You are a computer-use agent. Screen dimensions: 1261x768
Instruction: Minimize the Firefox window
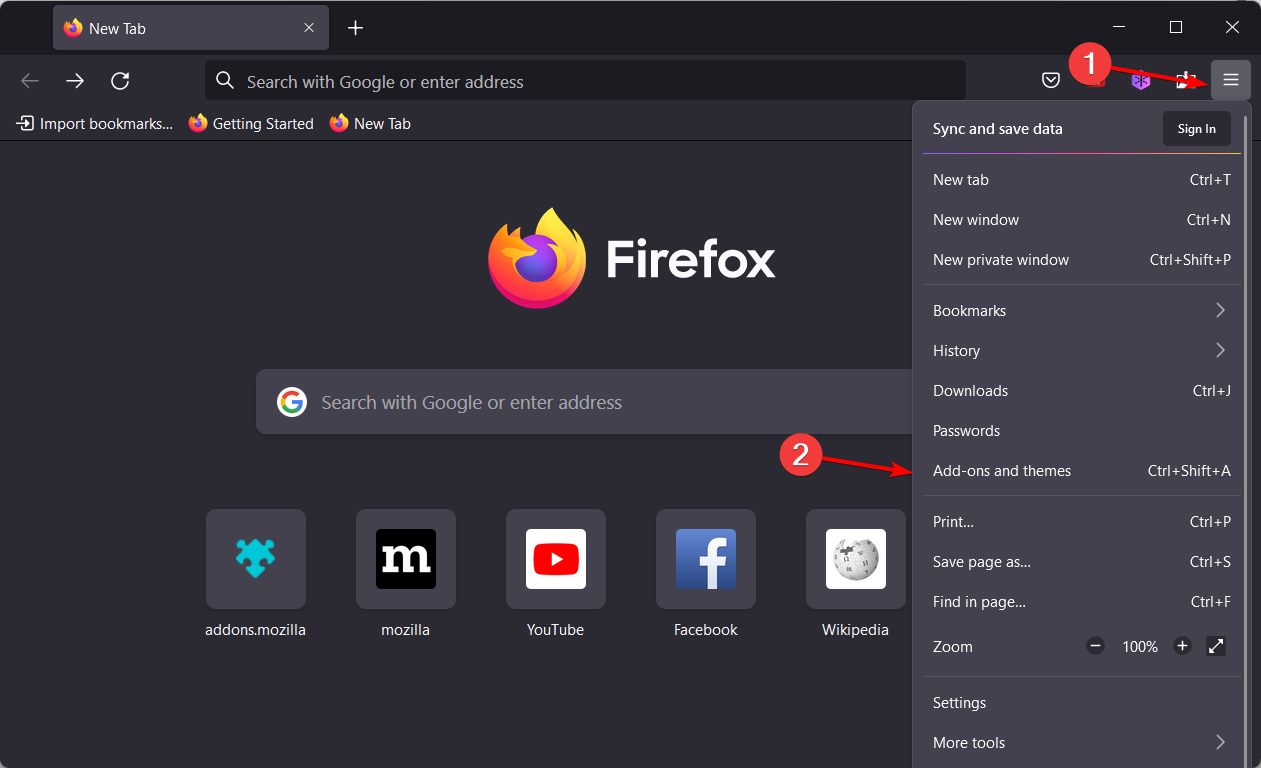(1119, 27)
